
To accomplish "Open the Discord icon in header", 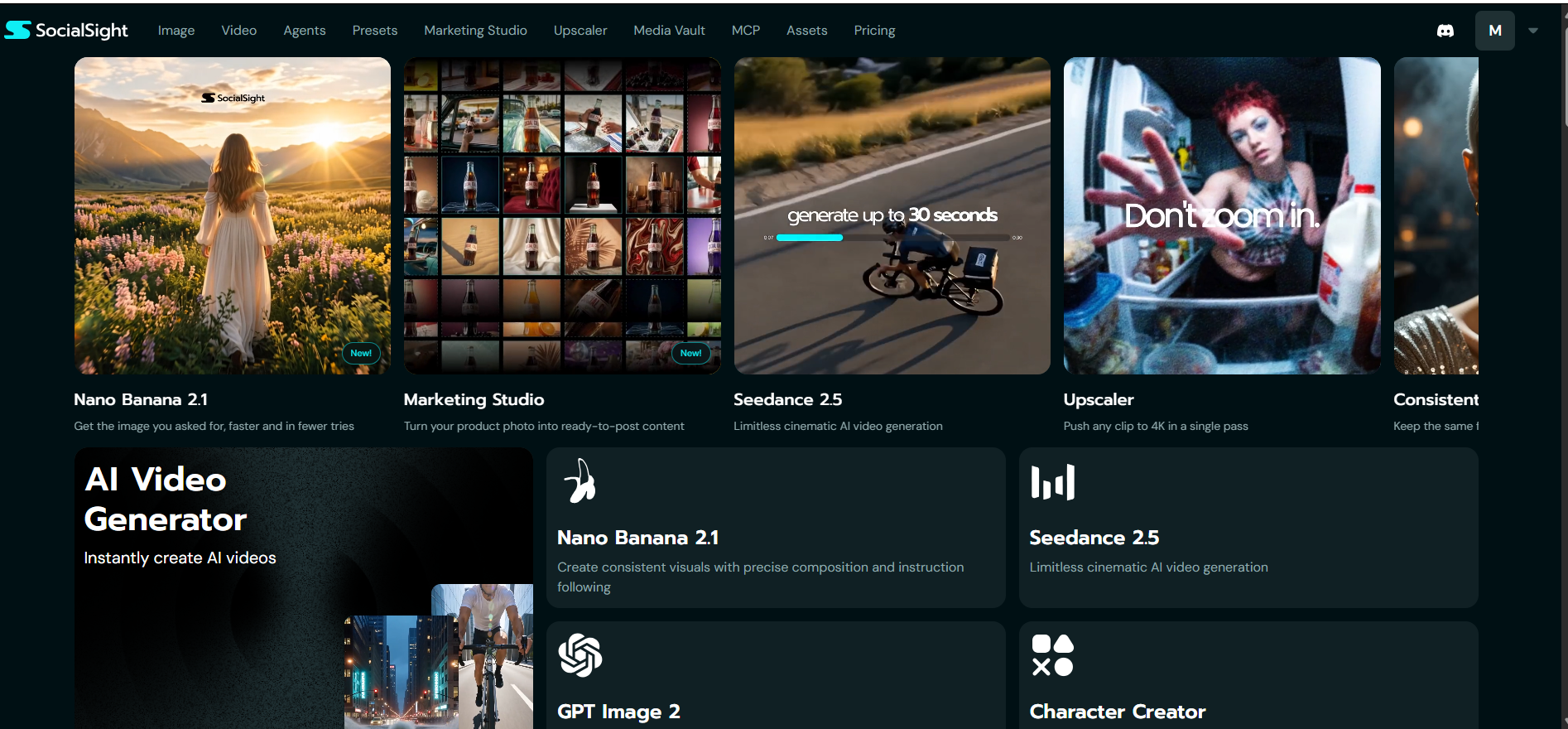I will (1445, 31).
